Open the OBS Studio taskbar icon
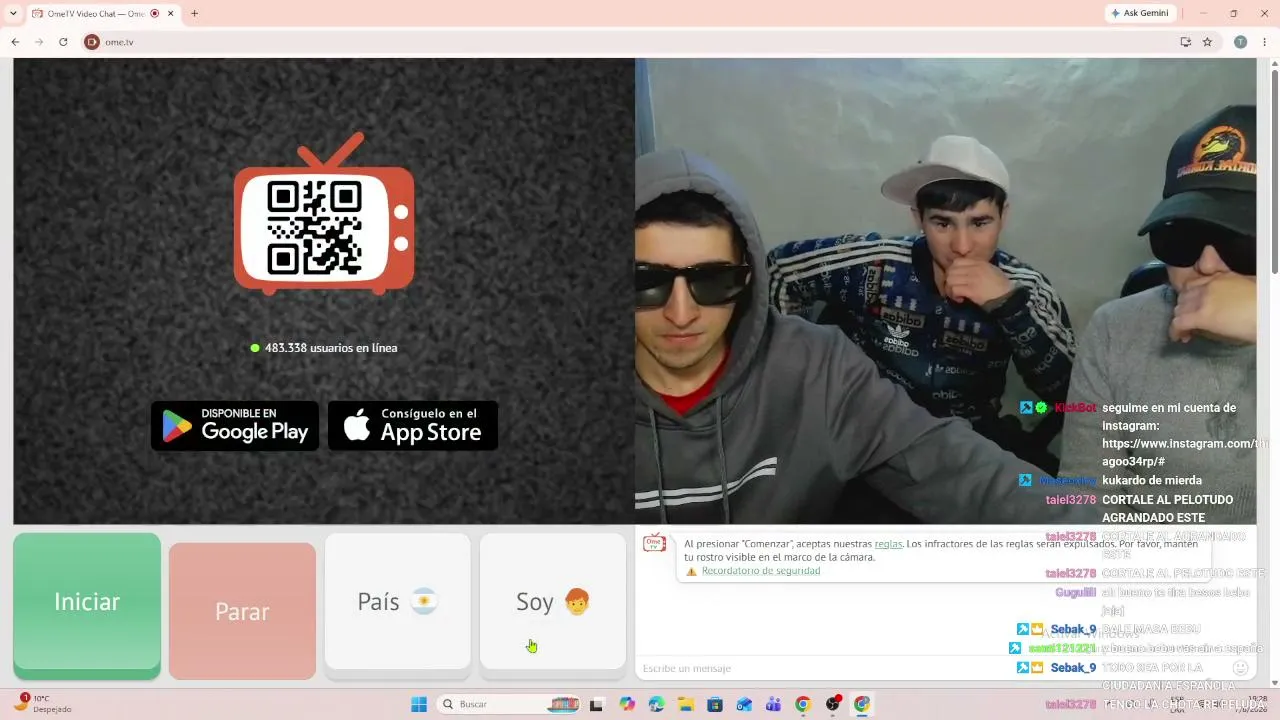1280x720 pixels. click(x=833, y=704)
